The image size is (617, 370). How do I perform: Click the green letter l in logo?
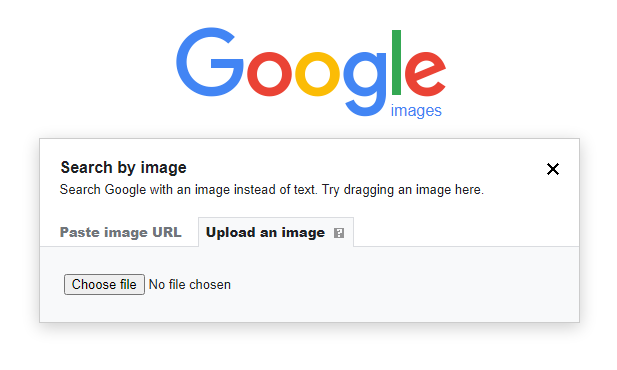click(396, 63)
